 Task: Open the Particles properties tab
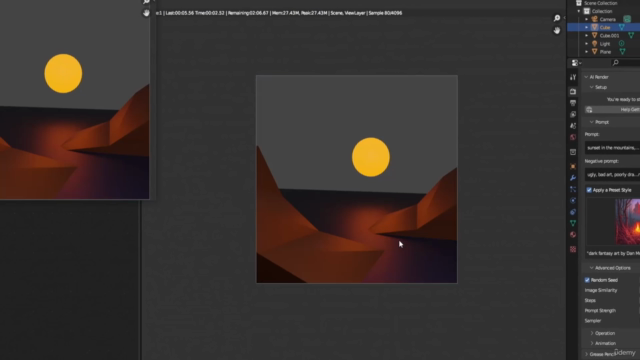tap(573, 189)
